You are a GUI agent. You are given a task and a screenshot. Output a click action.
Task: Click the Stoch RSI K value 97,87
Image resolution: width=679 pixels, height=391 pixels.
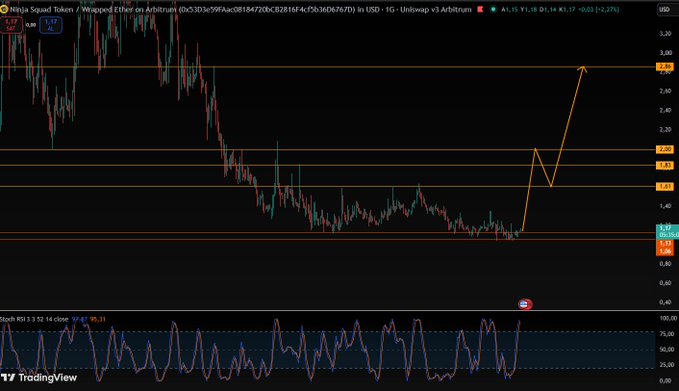80,319
